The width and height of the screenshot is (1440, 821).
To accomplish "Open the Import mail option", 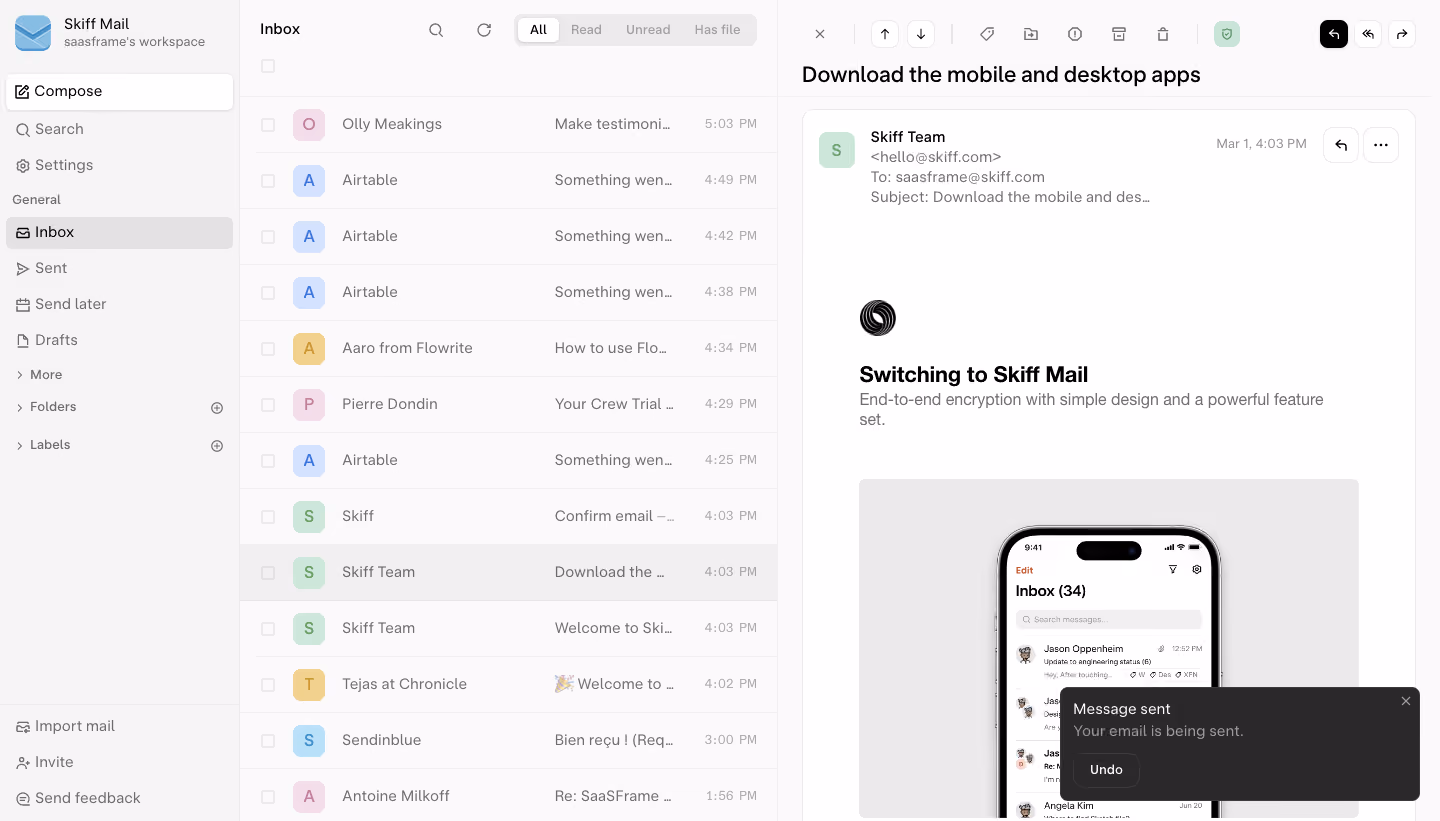I will point(120,726).
